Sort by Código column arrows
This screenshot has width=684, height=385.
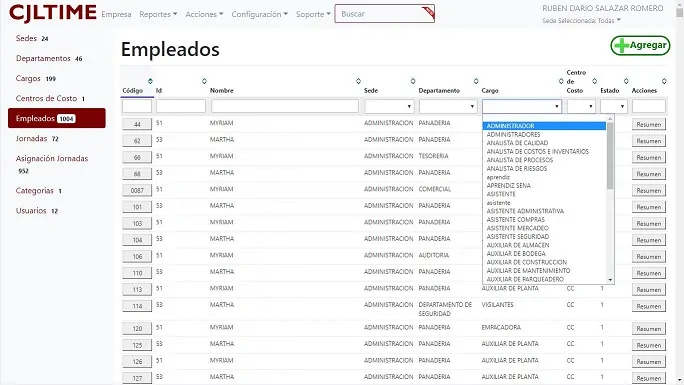coord(150,81)
